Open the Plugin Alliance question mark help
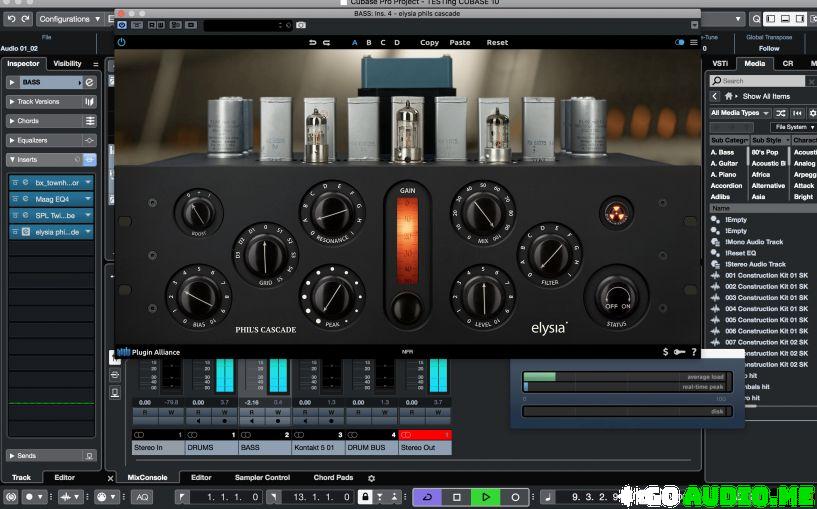 point(694,352)
